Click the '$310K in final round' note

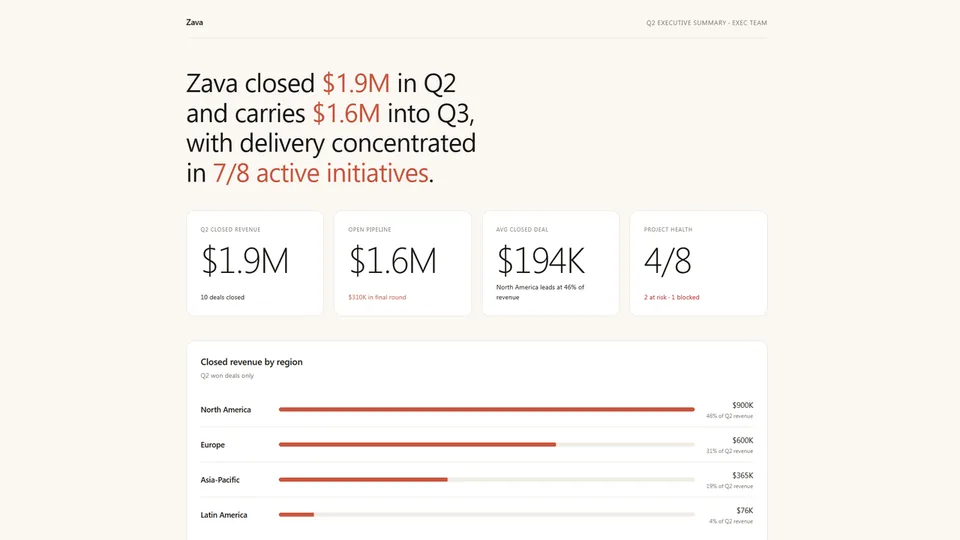pos(377,297)
